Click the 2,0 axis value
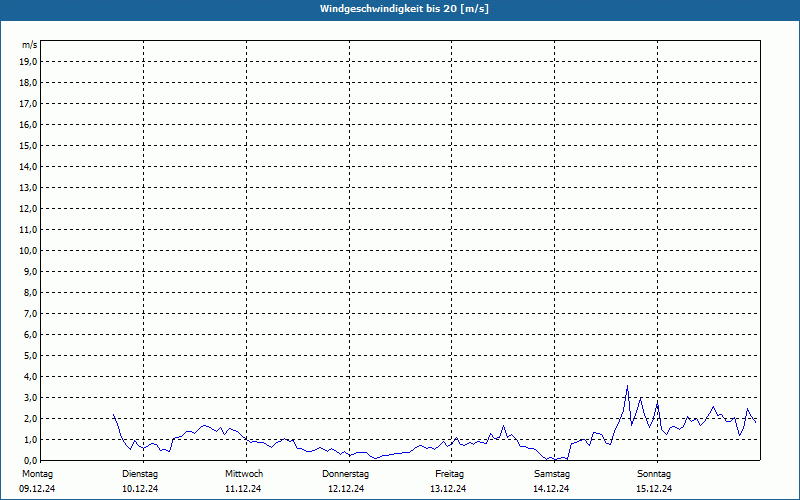This screenshot has width=800, height=500. pos(31,418)
